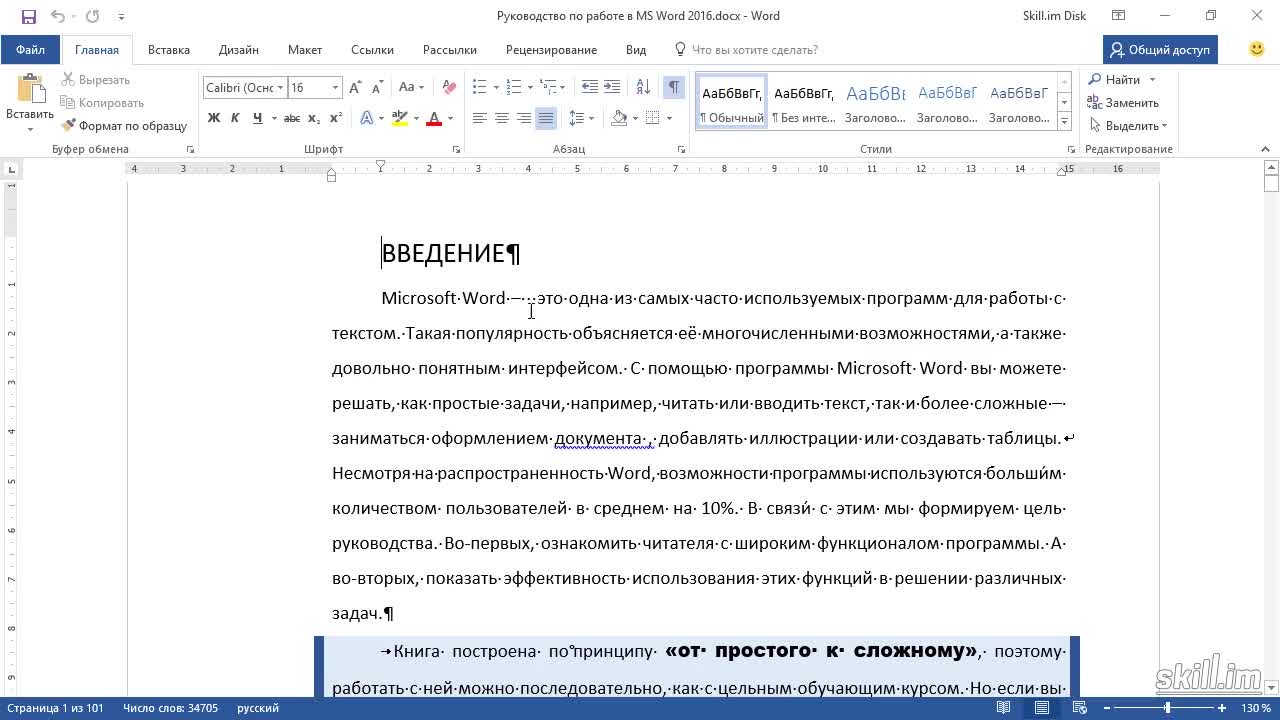Click the Increase Font Size icon

tap(357, 87)
